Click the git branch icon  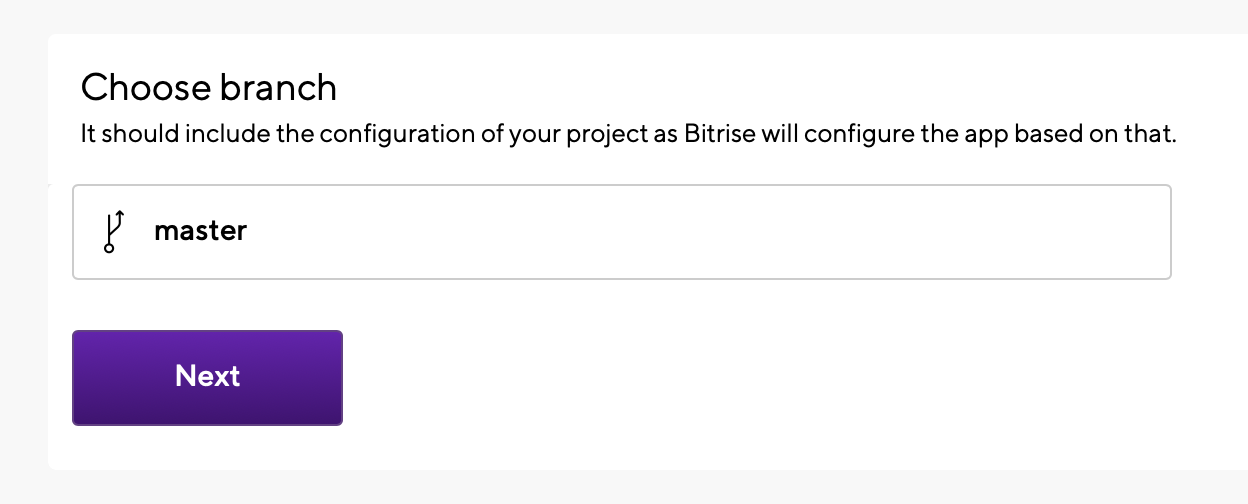114,231
